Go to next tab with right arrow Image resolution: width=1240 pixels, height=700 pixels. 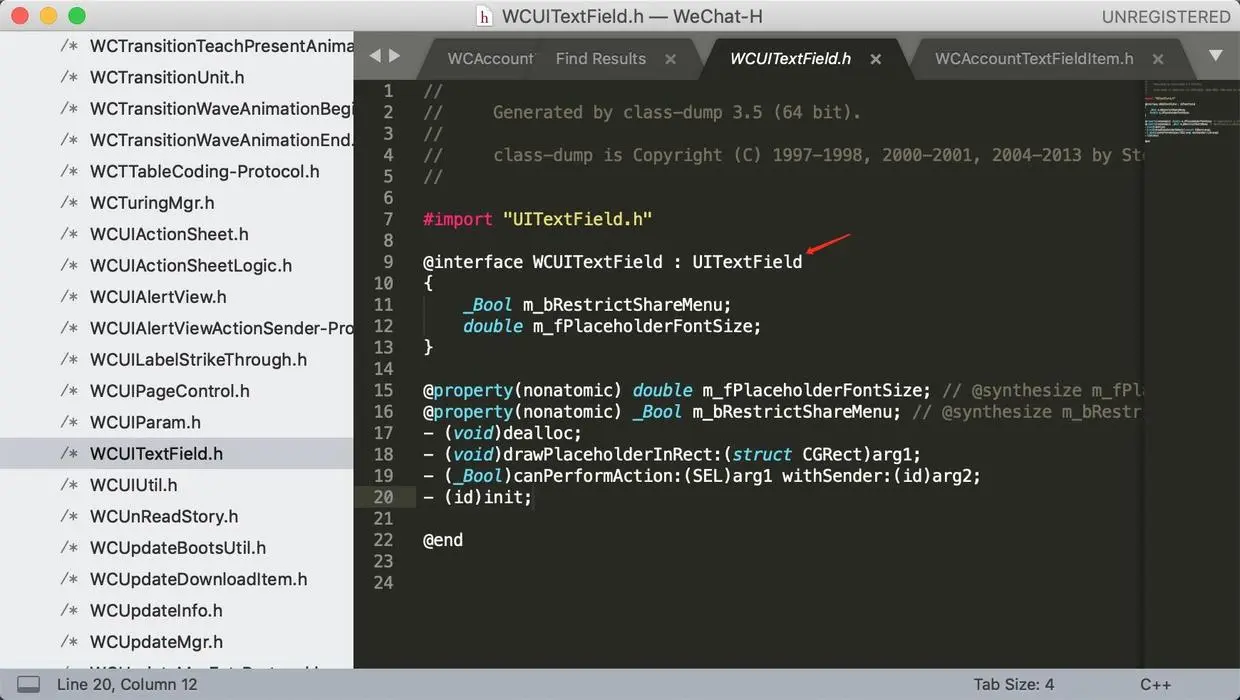point(394,57)
